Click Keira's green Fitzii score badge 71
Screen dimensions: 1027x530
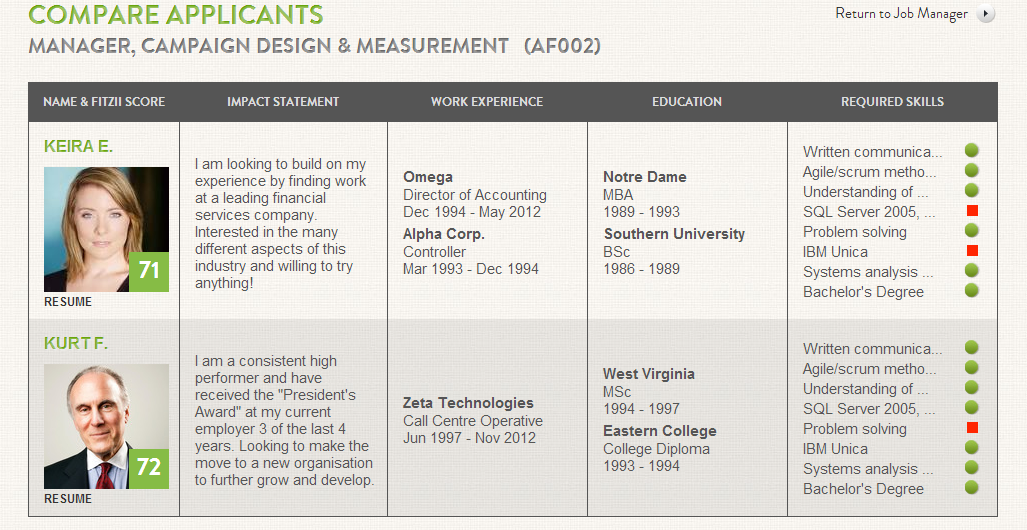(x=149, y=271)
